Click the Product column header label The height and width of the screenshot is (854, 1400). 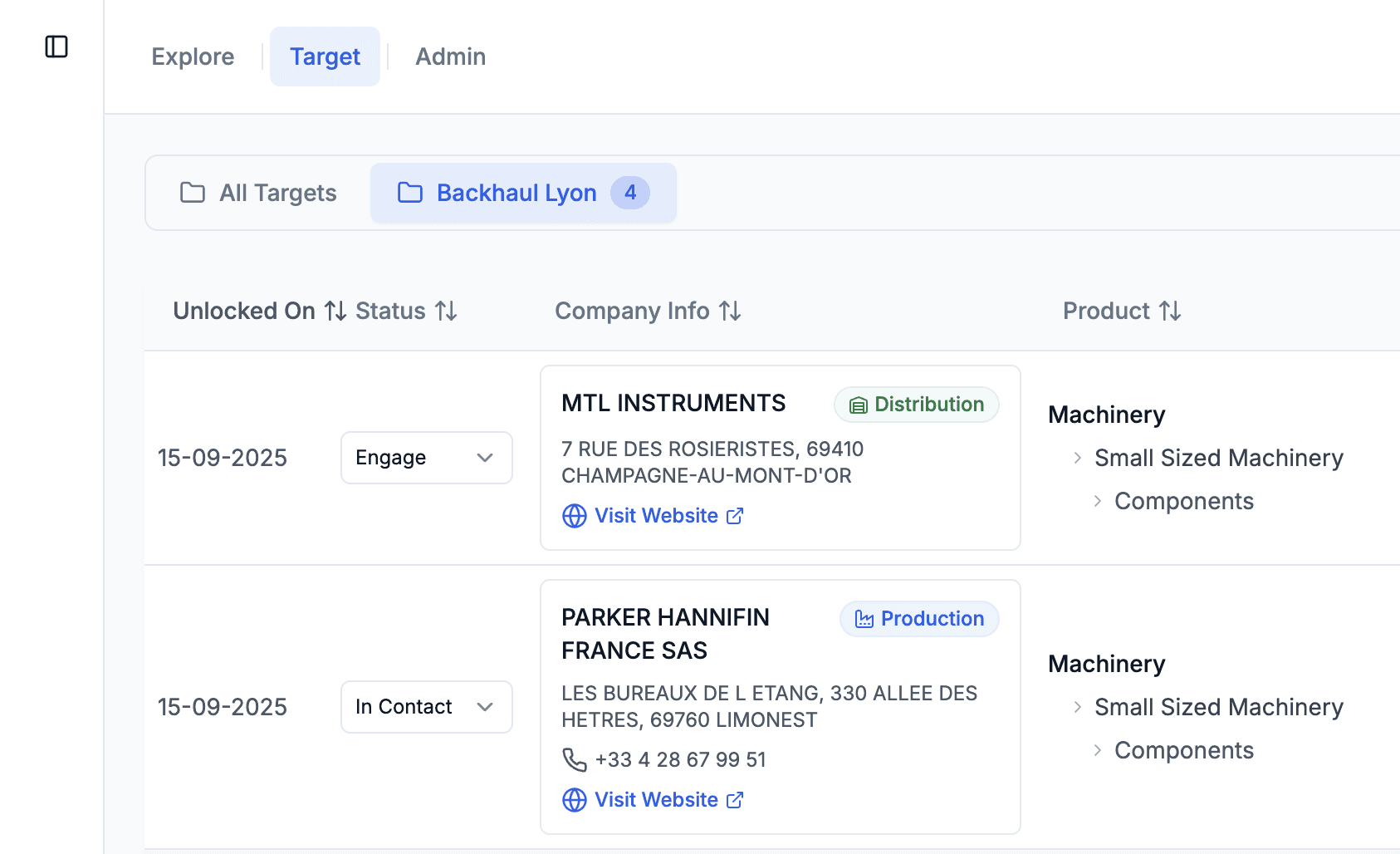(x=1106, y=311)
